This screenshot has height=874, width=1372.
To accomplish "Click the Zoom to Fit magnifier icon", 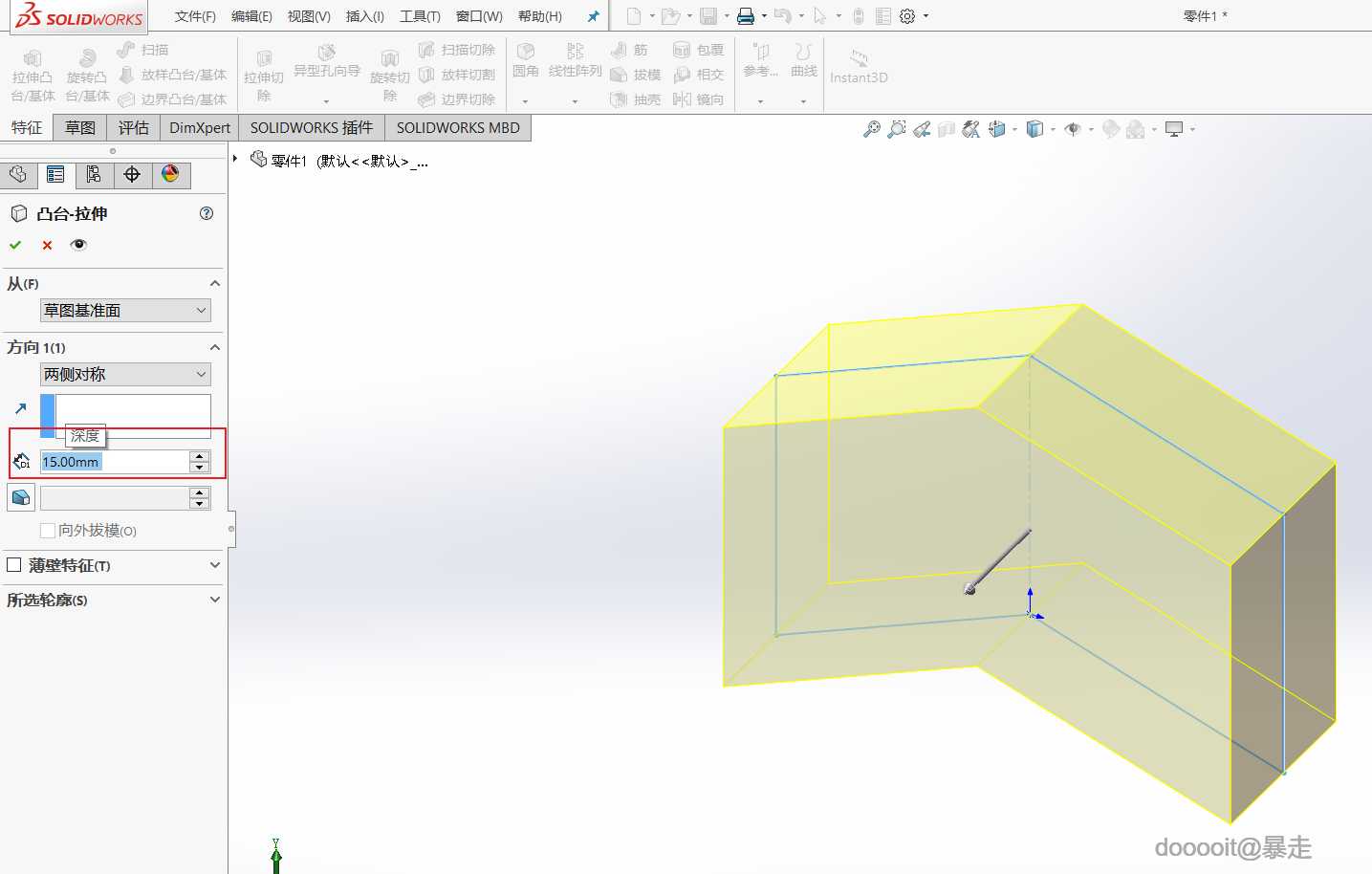I will pyautogui.click(x=871, y=129).
